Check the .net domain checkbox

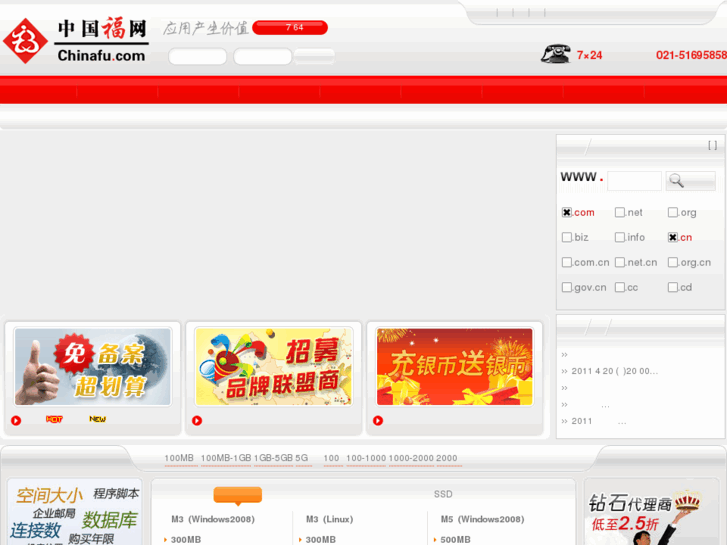tap(619, 212)
